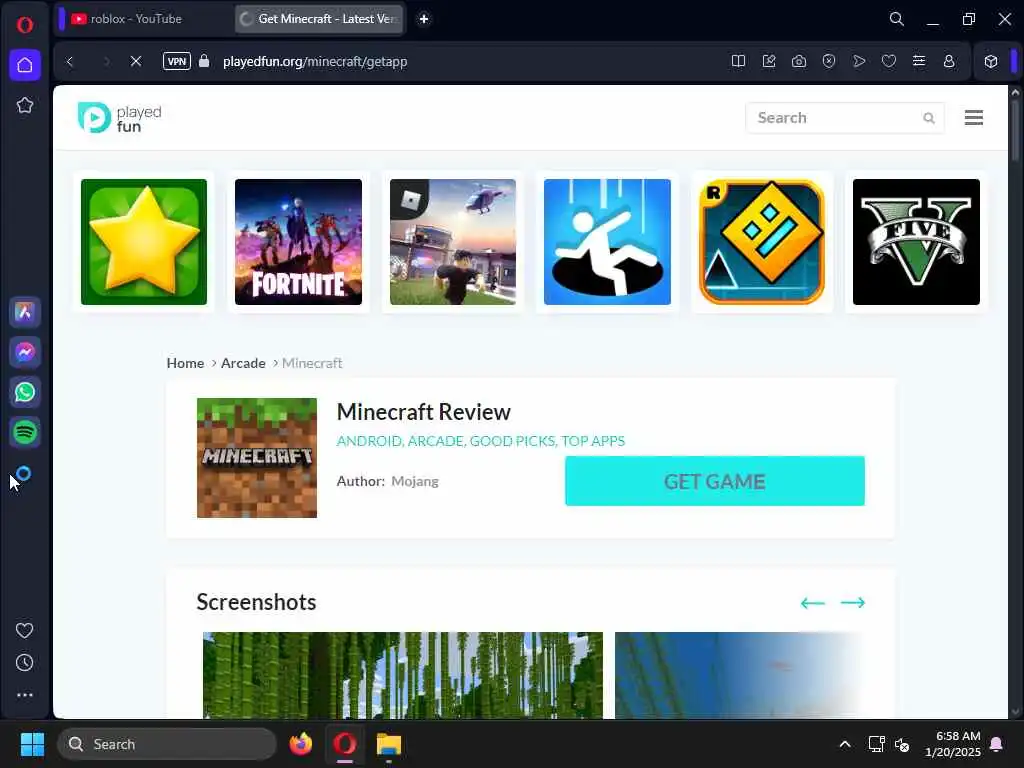Open File Explorer from the taskbar

click(x=389, y=744)
